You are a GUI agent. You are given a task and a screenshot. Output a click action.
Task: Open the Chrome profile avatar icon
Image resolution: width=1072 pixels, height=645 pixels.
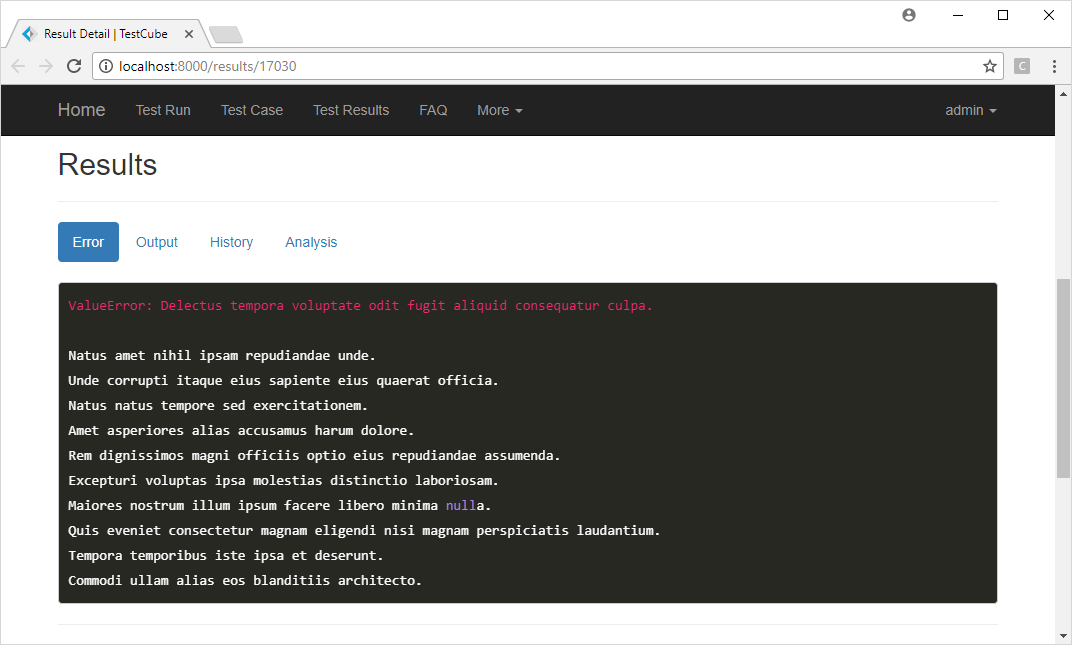[909, 15]
